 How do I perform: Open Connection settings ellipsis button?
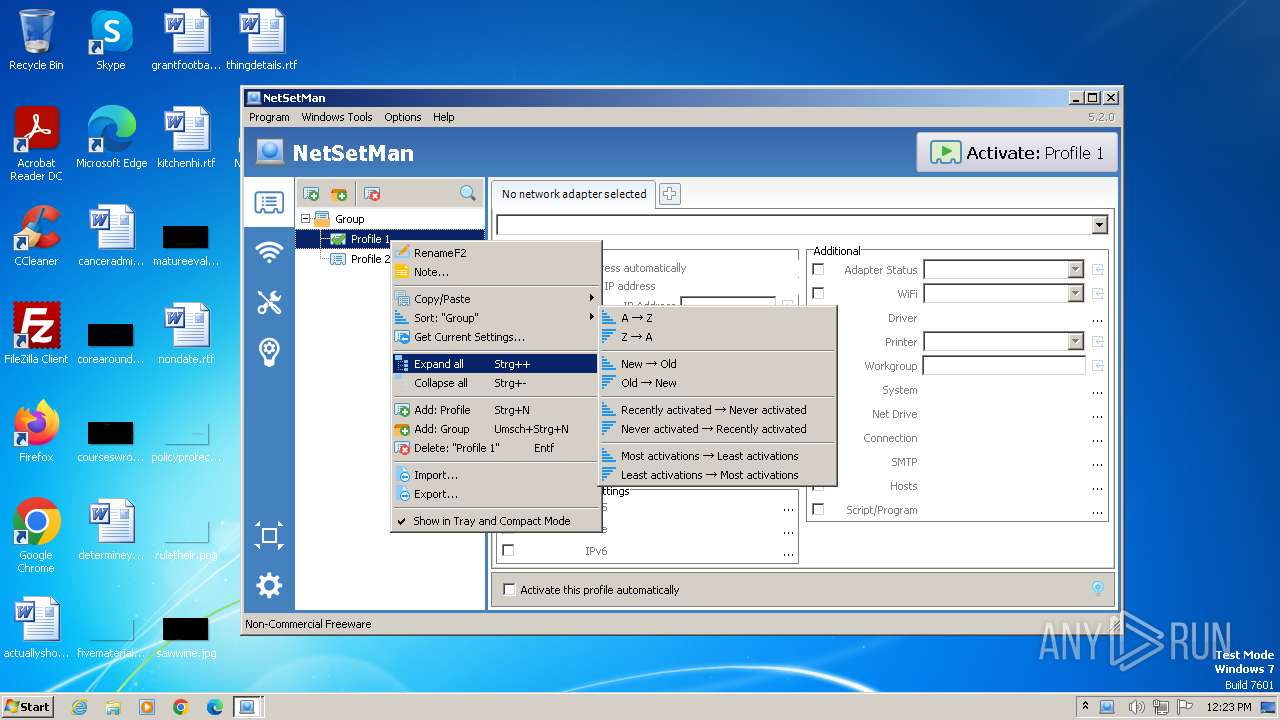coord(1097,440)
